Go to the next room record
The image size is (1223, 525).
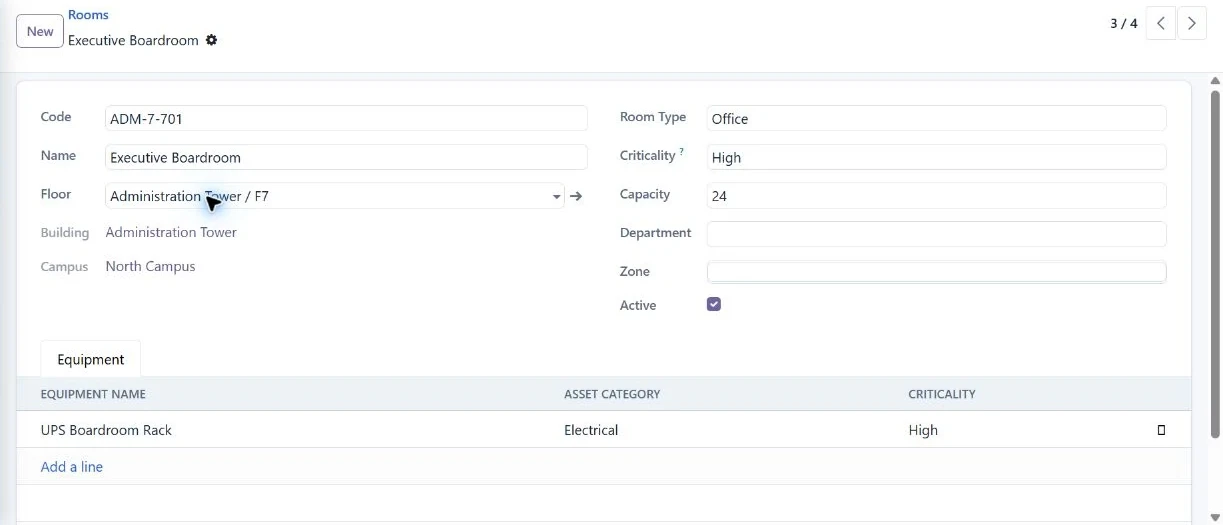[x=1192, y=23]
